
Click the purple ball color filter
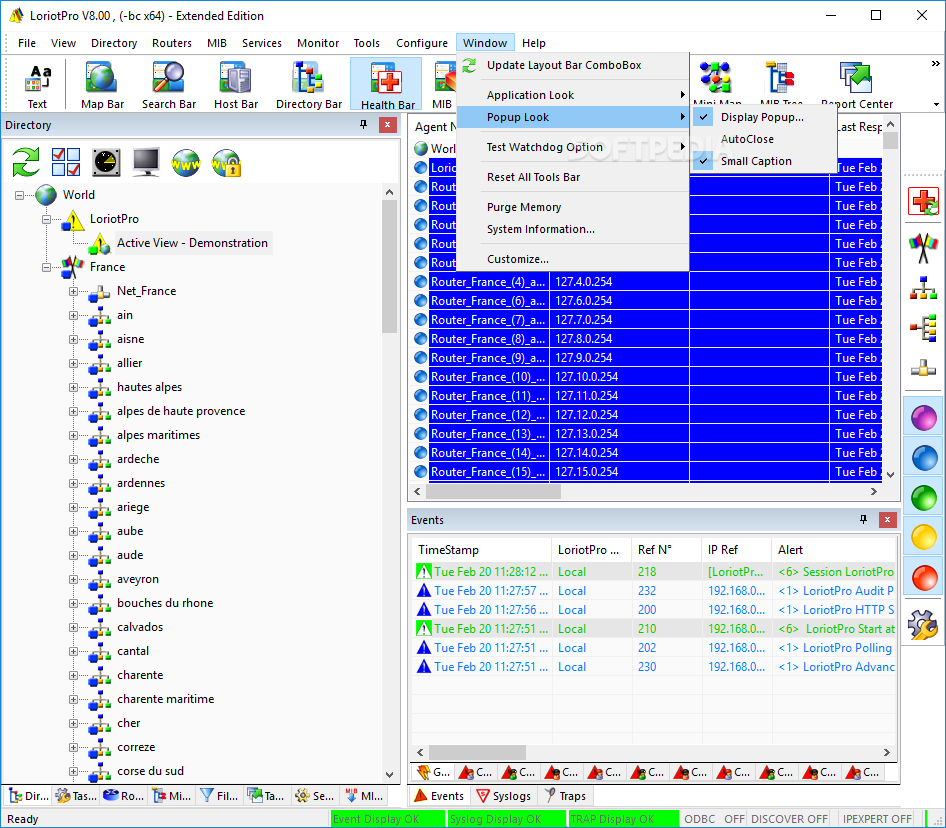pos(924,418)
